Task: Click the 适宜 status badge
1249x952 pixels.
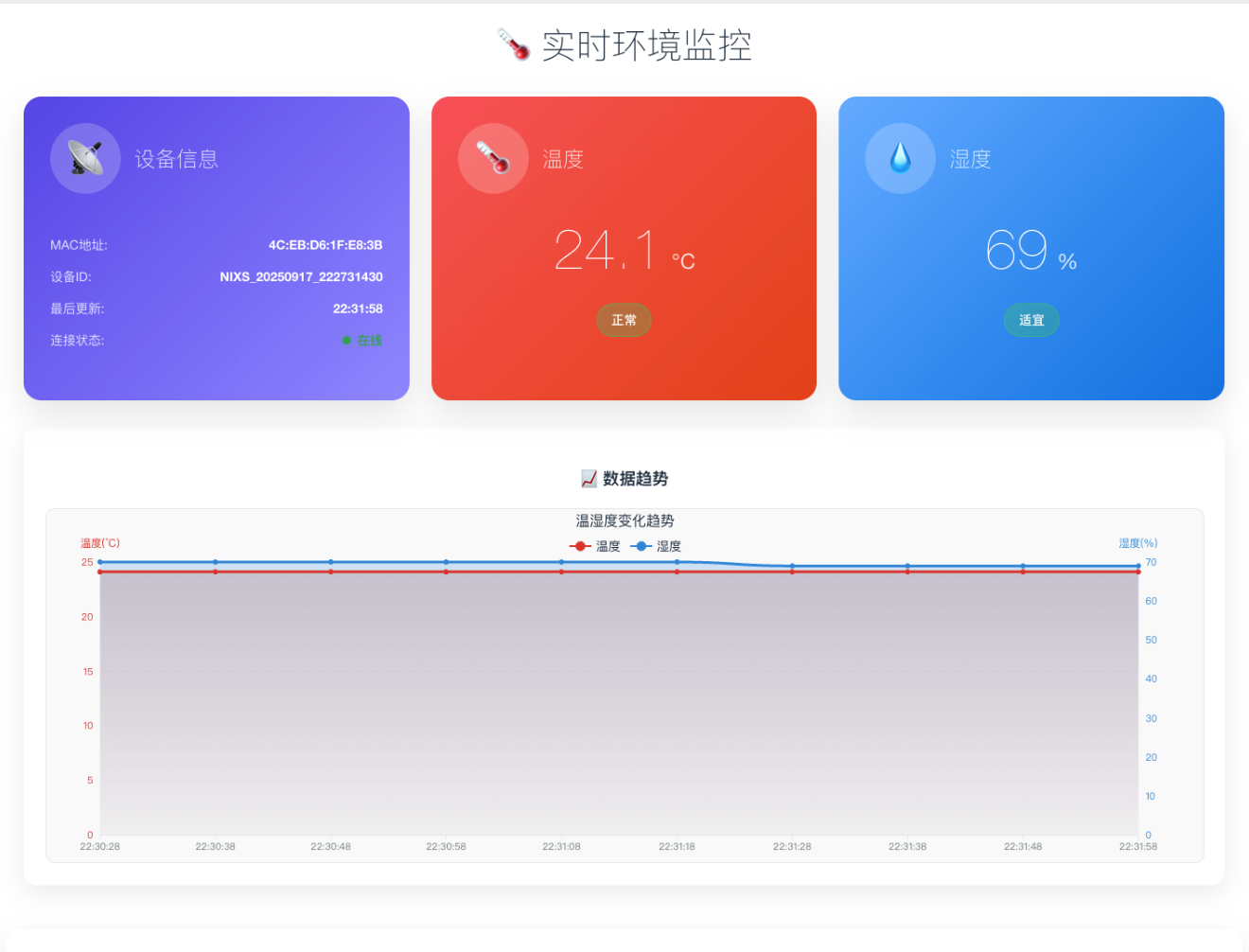Action: 1030,320
